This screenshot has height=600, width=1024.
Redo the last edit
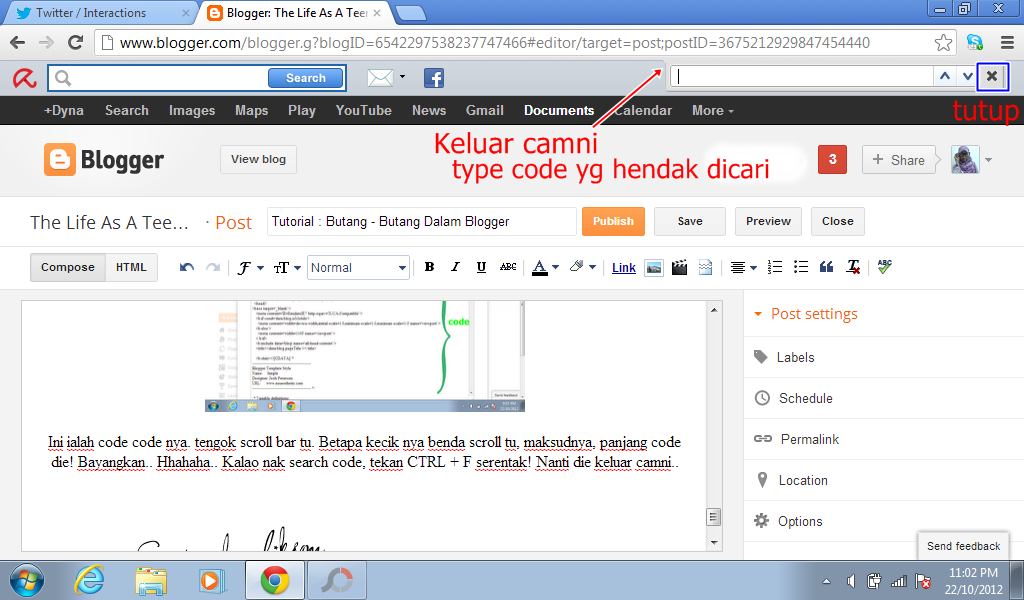213,267
